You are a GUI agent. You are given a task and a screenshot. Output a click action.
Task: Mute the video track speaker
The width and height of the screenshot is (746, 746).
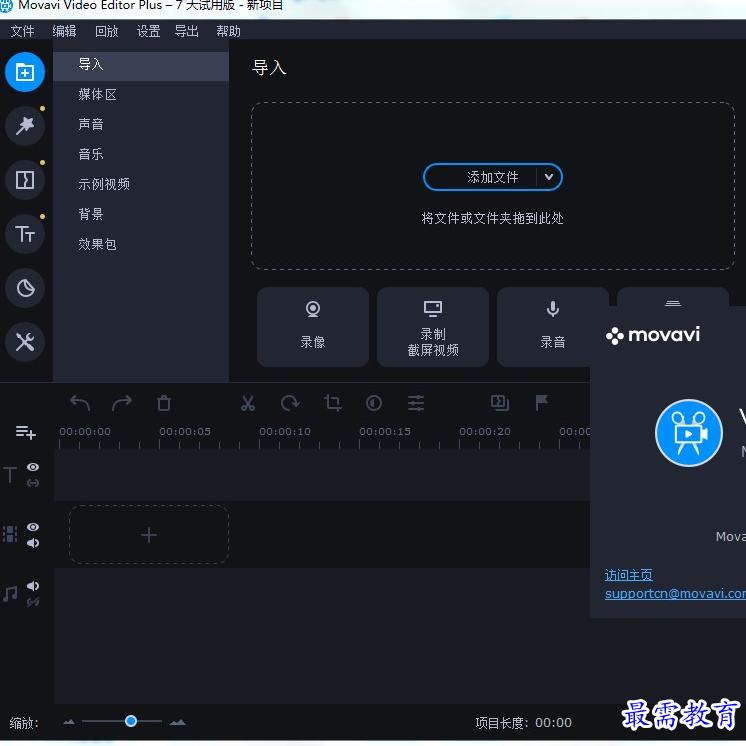33,543
